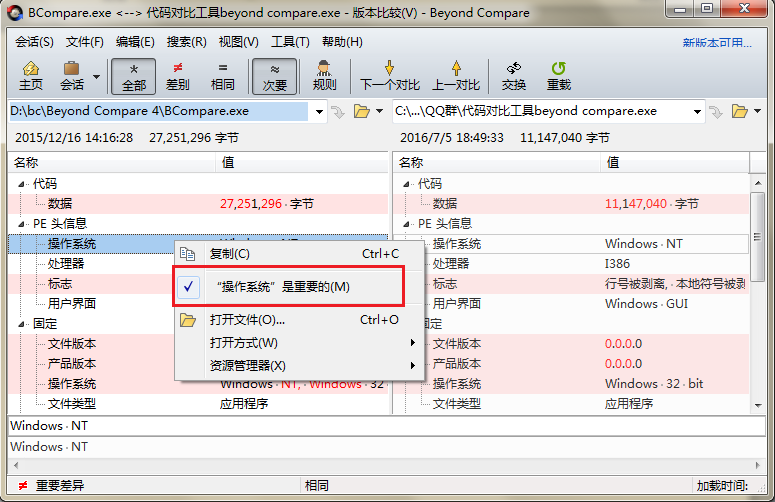Jump to 上一对比 previous difference
Viewport: 775px width, 502px height.
(456, 76)
